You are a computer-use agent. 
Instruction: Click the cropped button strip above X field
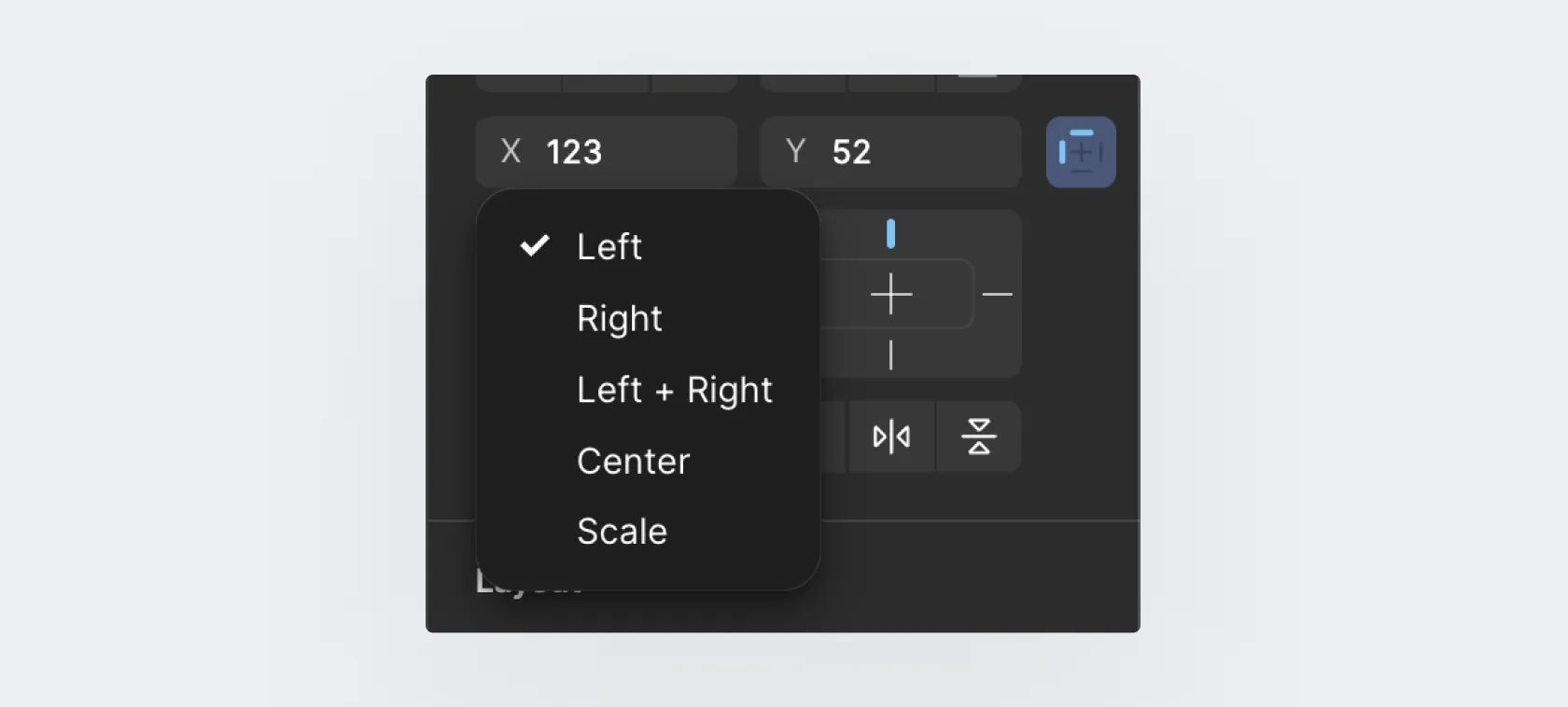[x=607, y=84]
